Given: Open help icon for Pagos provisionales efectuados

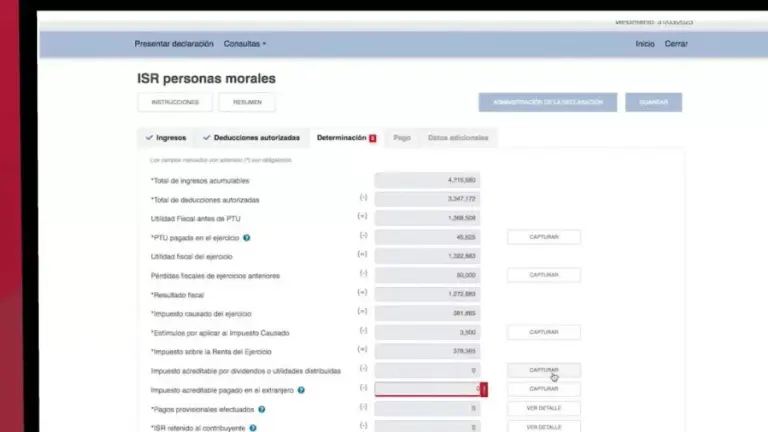Looking at the screenshot, I should tap(262, 409).
